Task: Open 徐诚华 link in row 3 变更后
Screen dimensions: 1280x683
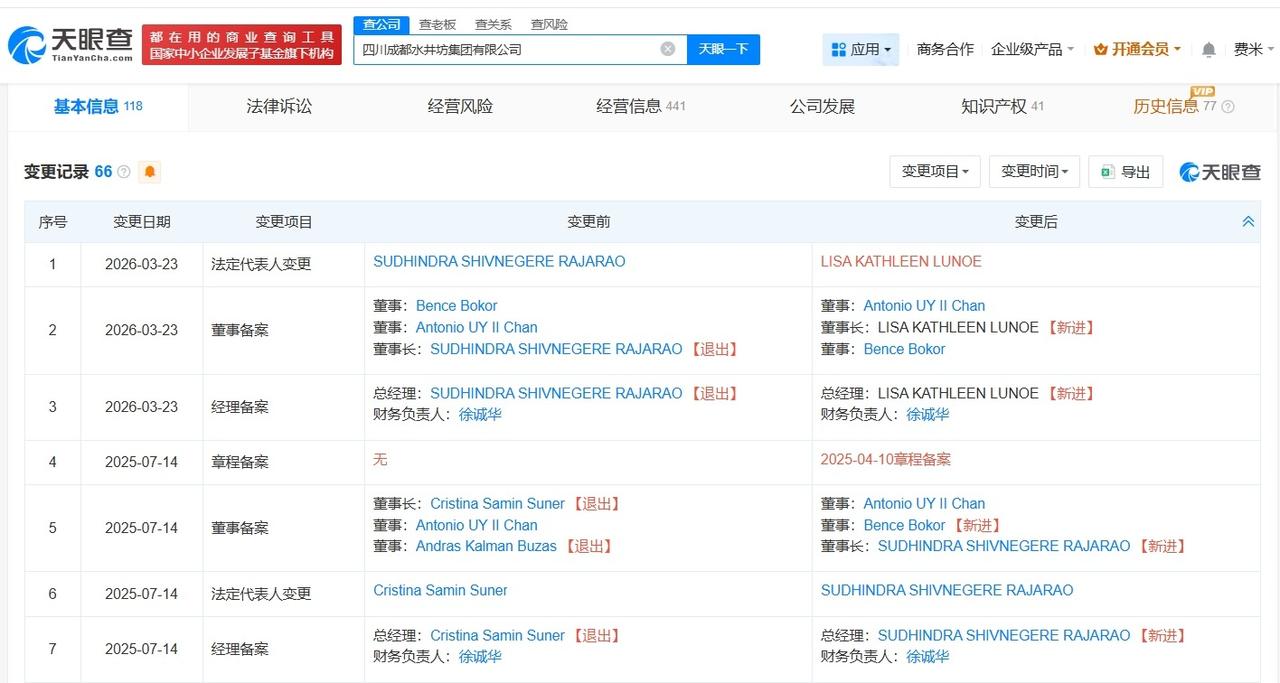Action: coord(928,414)
